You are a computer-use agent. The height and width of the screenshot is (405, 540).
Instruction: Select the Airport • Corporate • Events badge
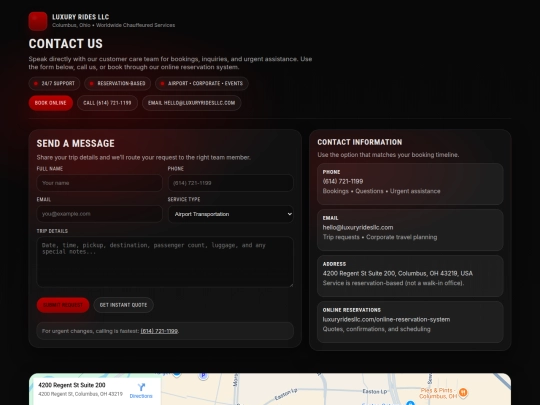[x=201, y=83]
